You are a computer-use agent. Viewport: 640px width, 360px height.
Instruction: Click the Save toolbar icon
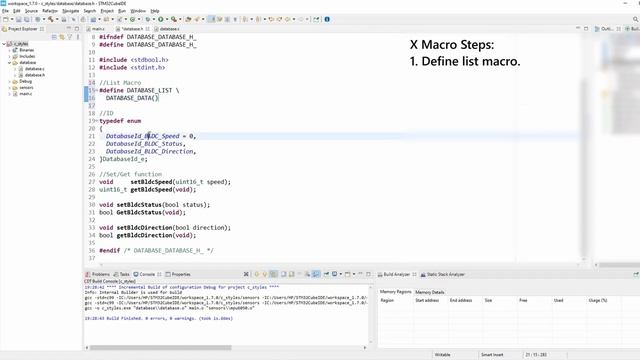18,19
